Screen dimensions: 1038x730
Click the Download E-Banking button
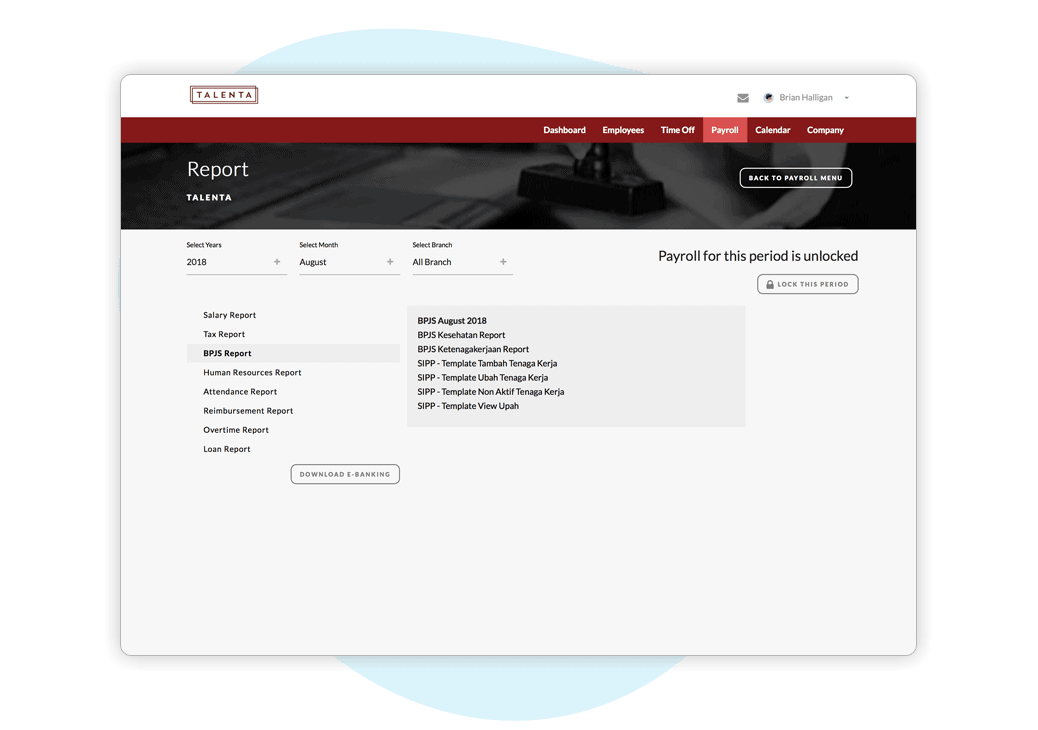click(x=345, y=474)
